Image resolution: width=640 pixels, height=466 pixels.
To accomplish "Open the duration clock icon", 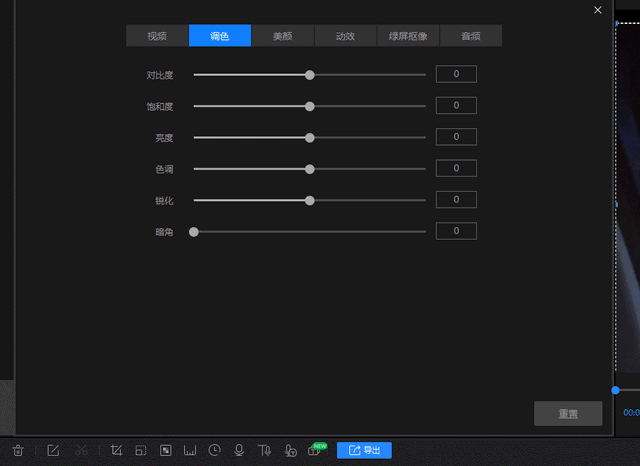I will click(x=214, y=450).
